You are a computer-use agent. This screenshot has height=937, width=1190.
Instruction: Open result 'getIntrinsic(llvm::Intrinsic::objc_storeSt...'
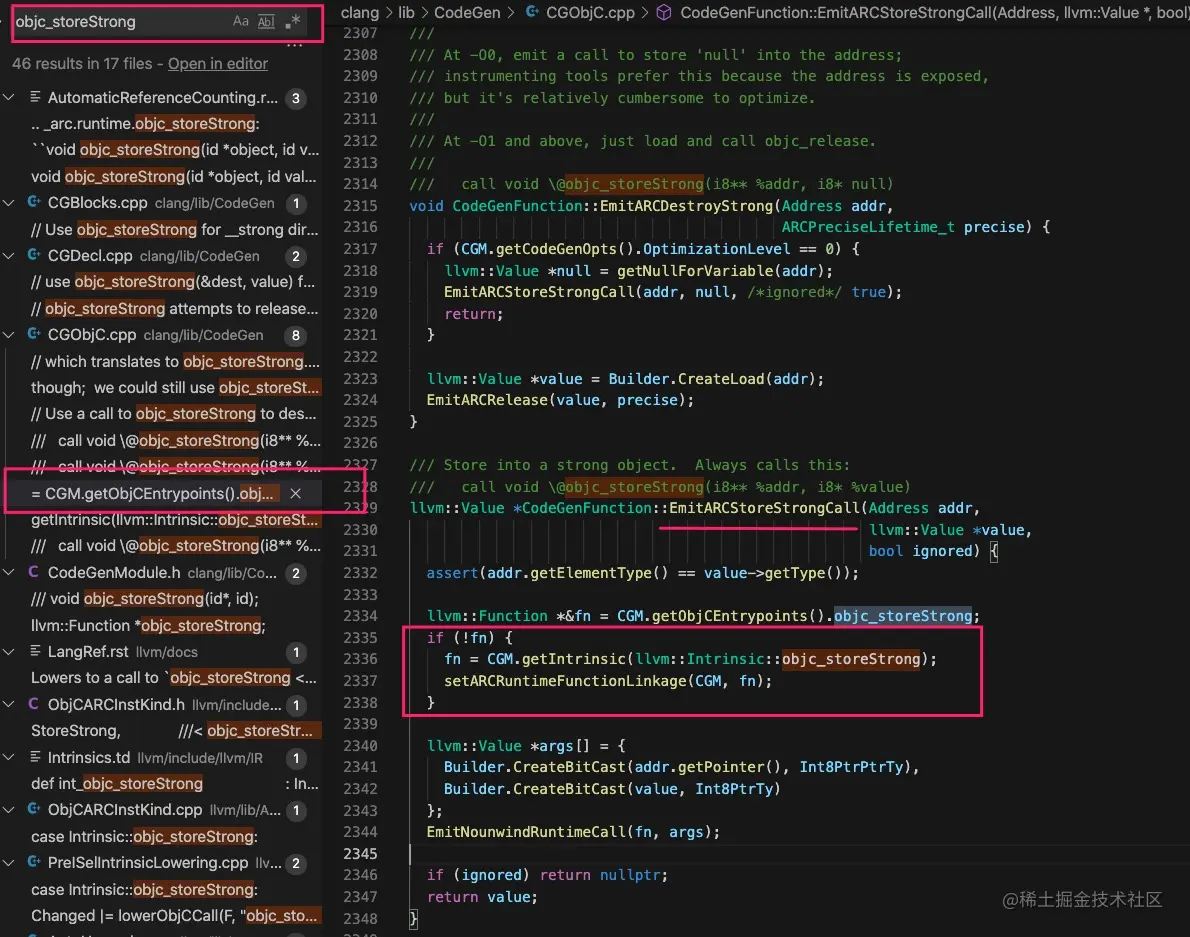[175, 520]
